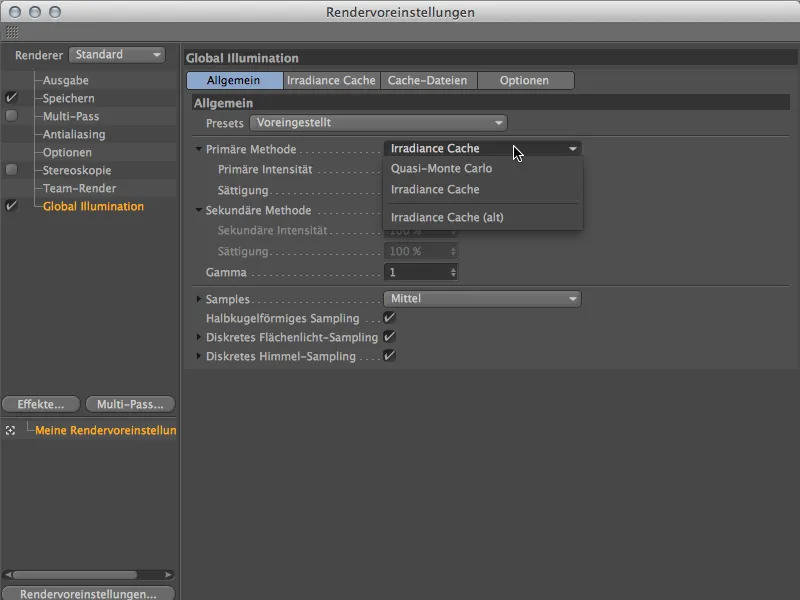Screen dimensions: 800x600
Task: Close the Primäre Methode dropdown
Action: (x=483, y=148)
